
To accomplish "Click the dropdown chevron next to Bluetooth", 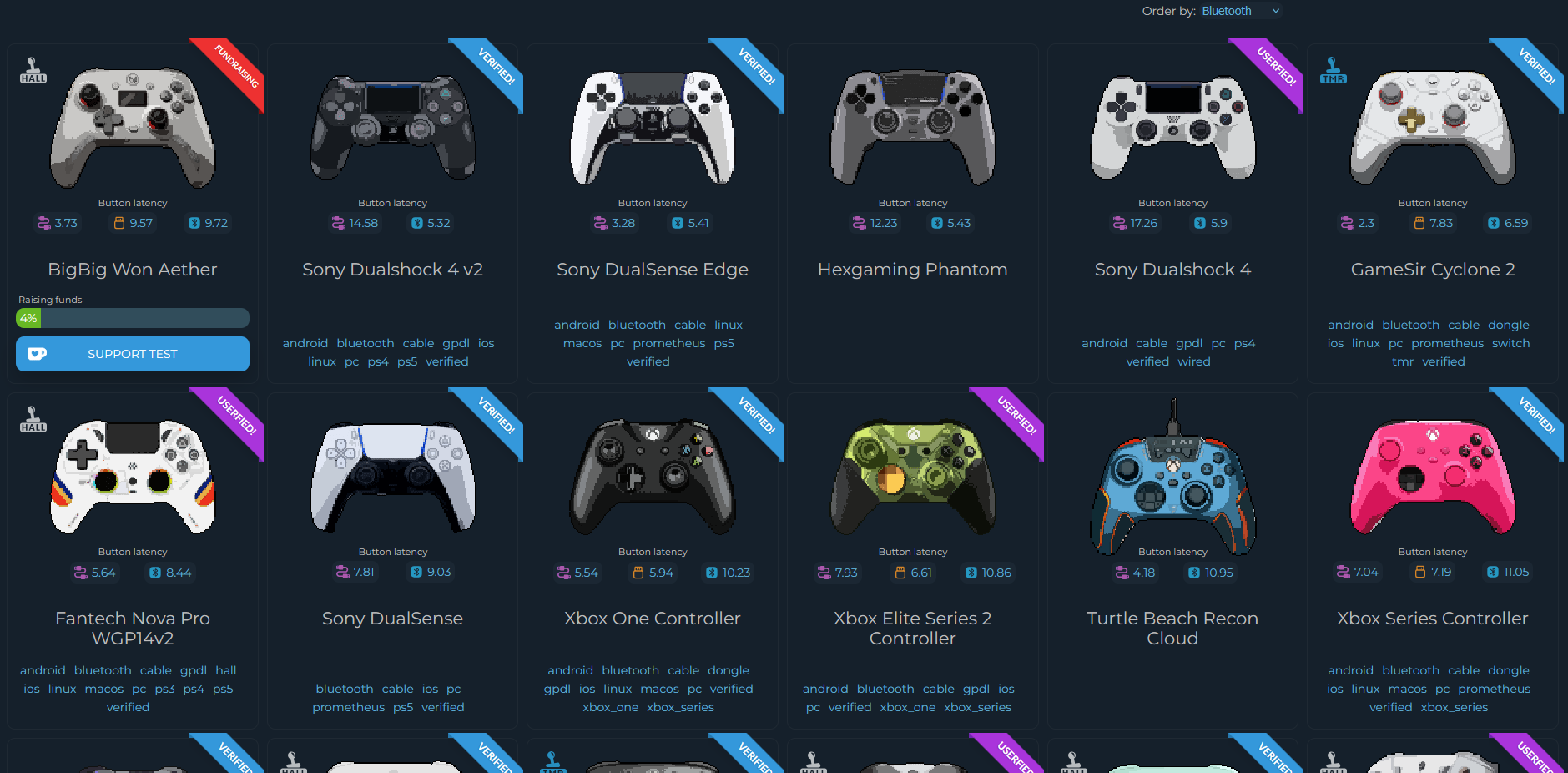I will (1275, 11).
